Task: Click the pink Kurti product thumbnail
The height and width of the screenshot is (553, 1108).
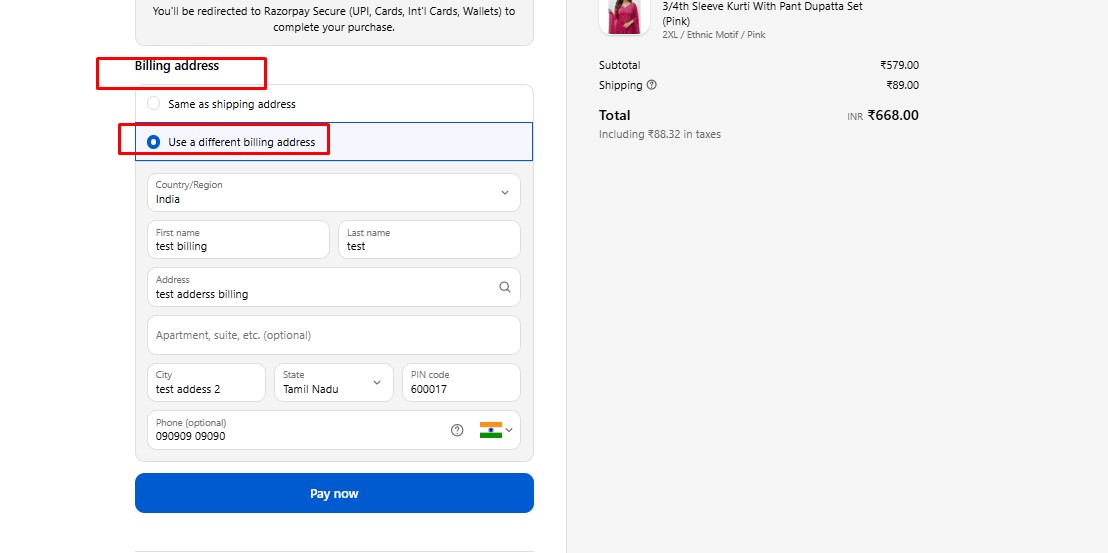Action: point(625,15)
